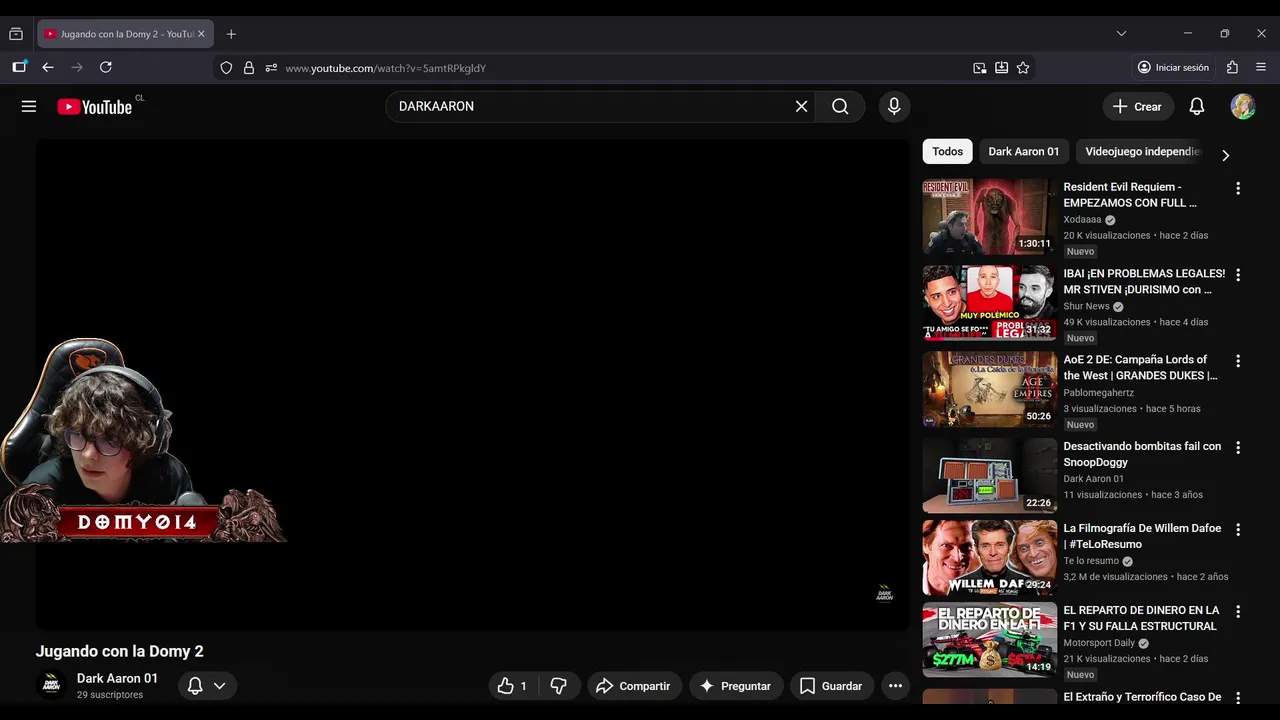Viewport: 1280px width, 720px height.
Task: Open options for Desactivando bombitas video
Action: 1238,447
